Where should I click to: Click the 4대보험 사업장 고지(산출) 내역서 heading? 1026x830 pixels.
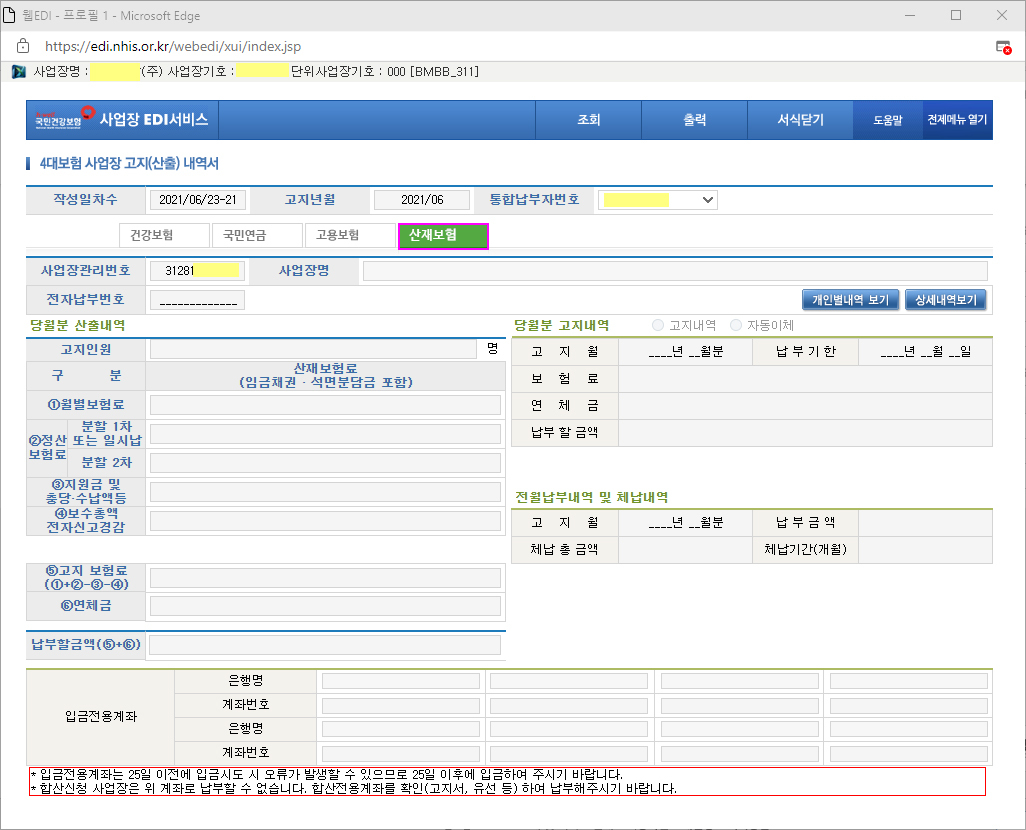[129, 163]
